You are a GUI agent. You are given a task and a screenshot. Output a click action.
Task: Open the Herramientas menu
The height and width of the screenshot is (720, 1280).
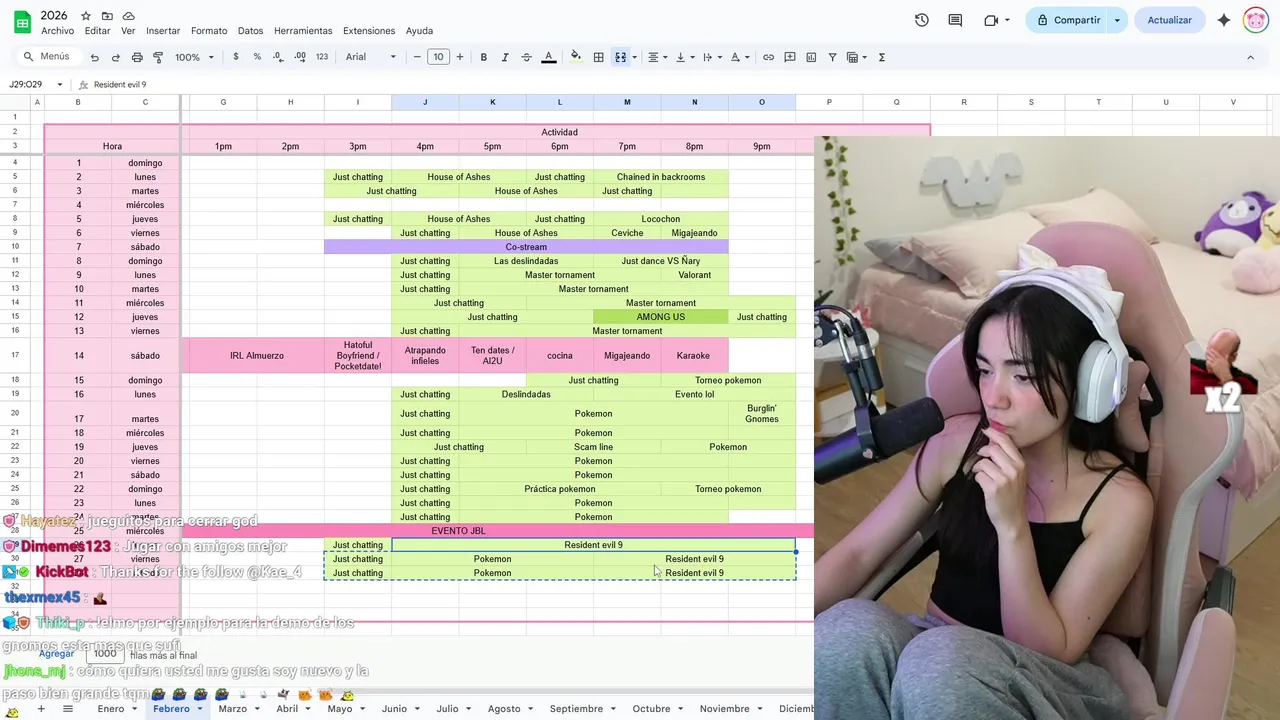[303, 31]
